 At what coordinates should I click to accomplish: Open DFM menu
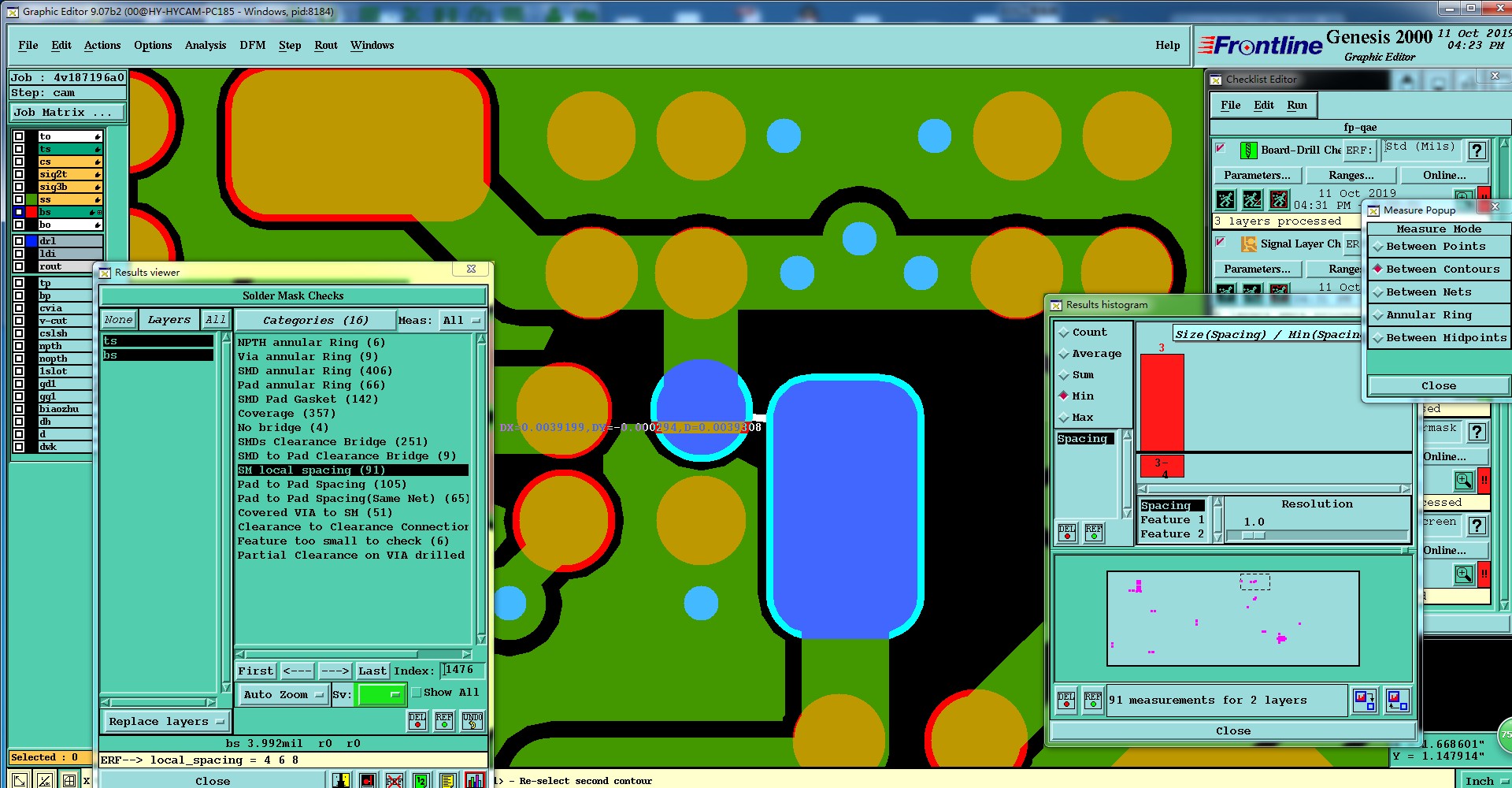(x=253, y=45)
